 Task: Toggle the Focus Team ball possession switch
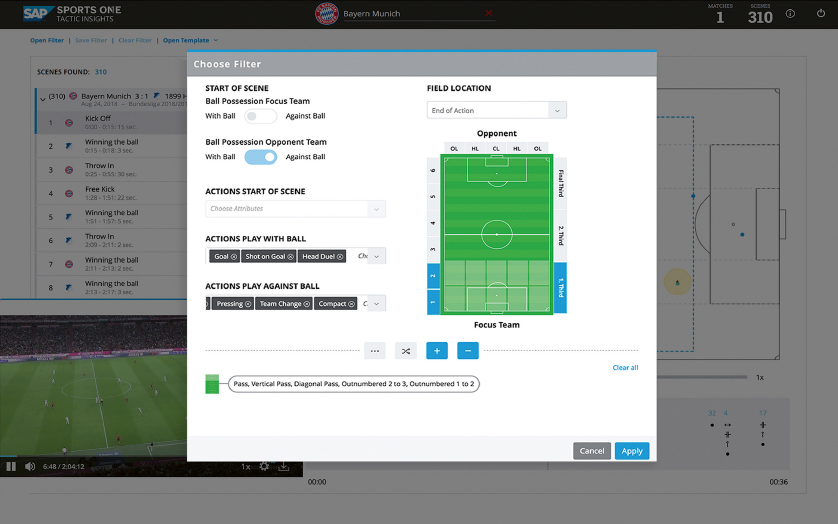[260, 116]
